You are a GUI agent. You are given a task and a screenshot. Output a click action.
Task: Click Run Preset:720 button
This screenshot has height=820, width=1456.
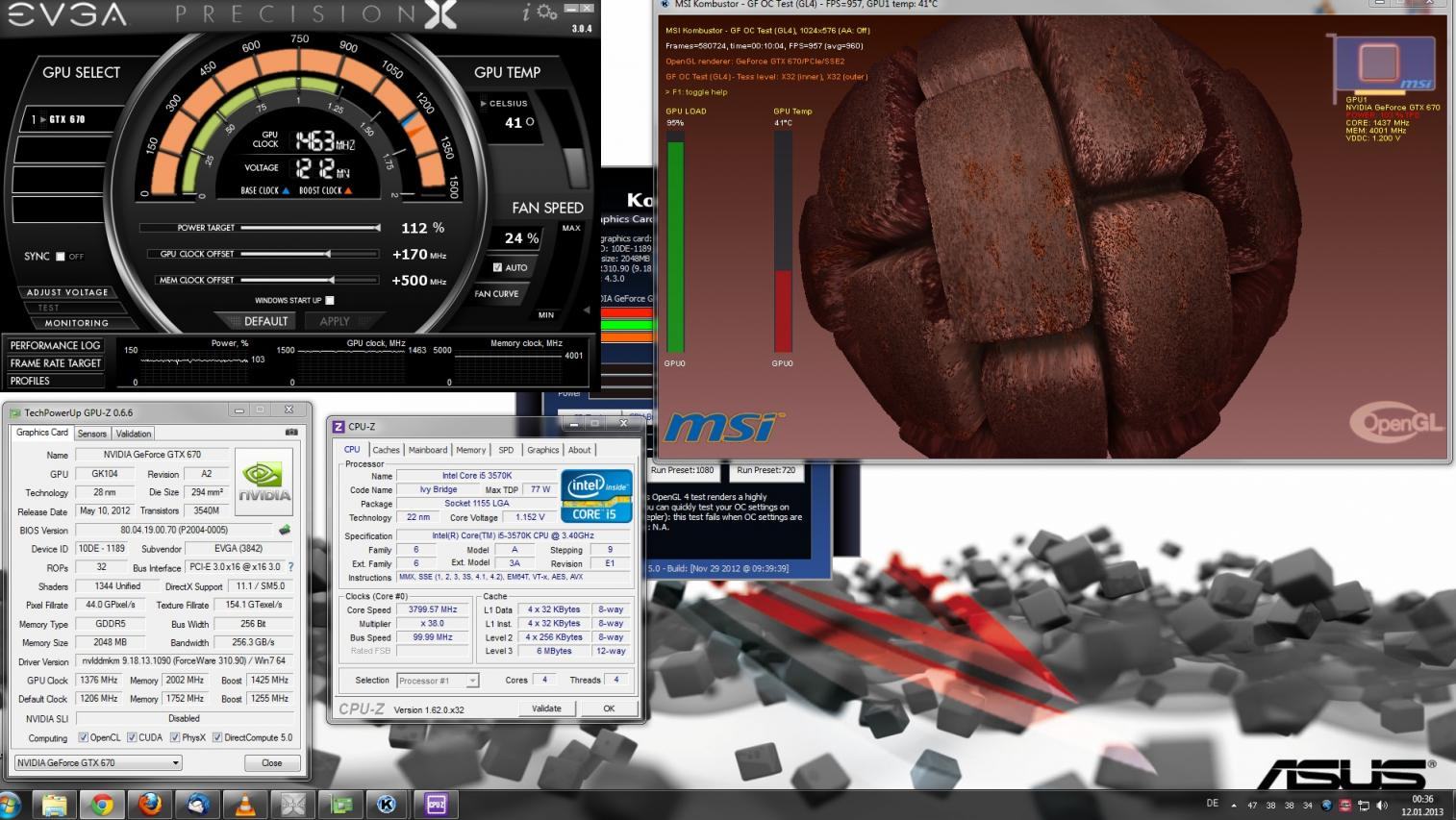(766, 470)
